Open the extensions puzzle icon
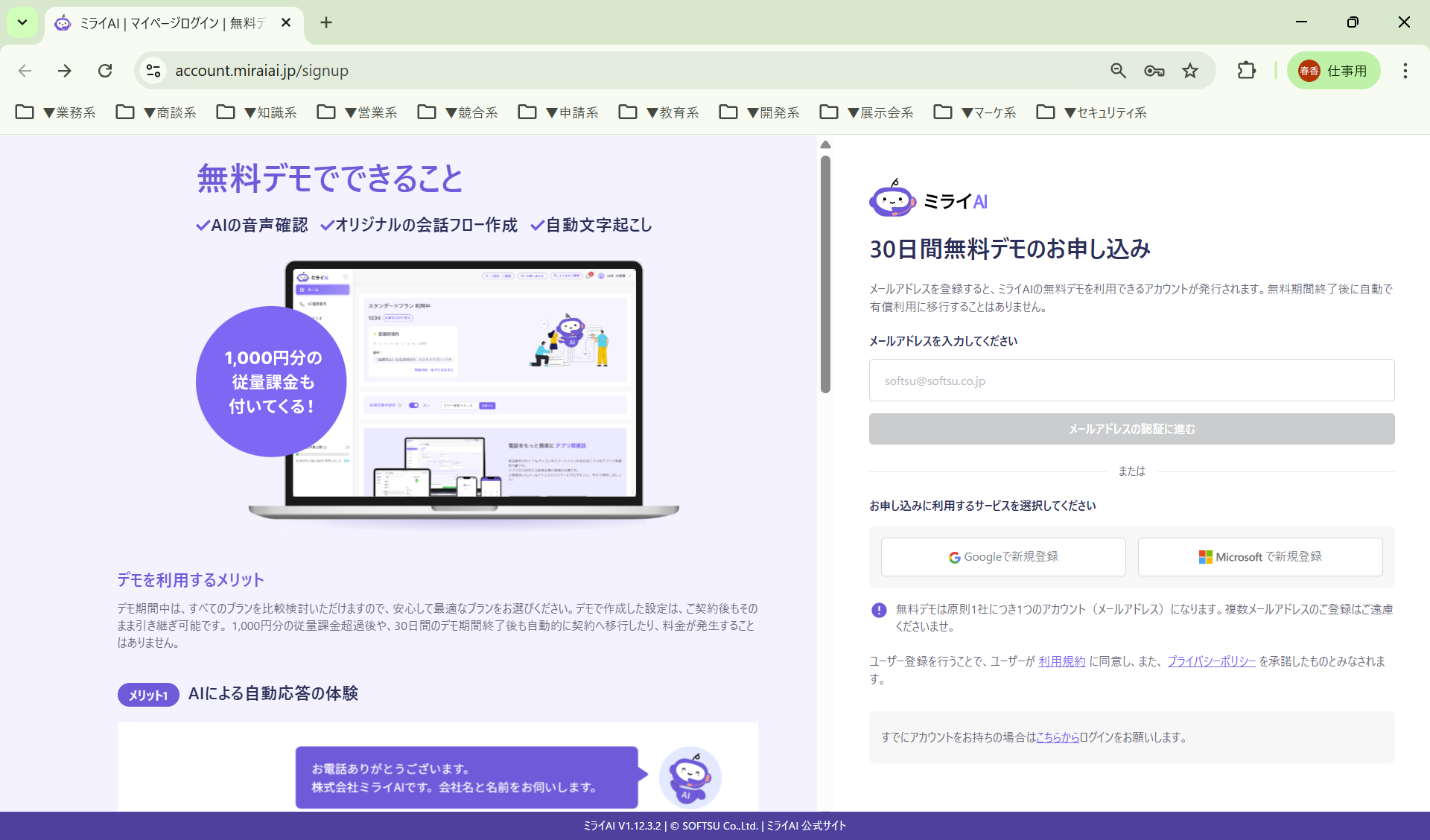 1246,71
